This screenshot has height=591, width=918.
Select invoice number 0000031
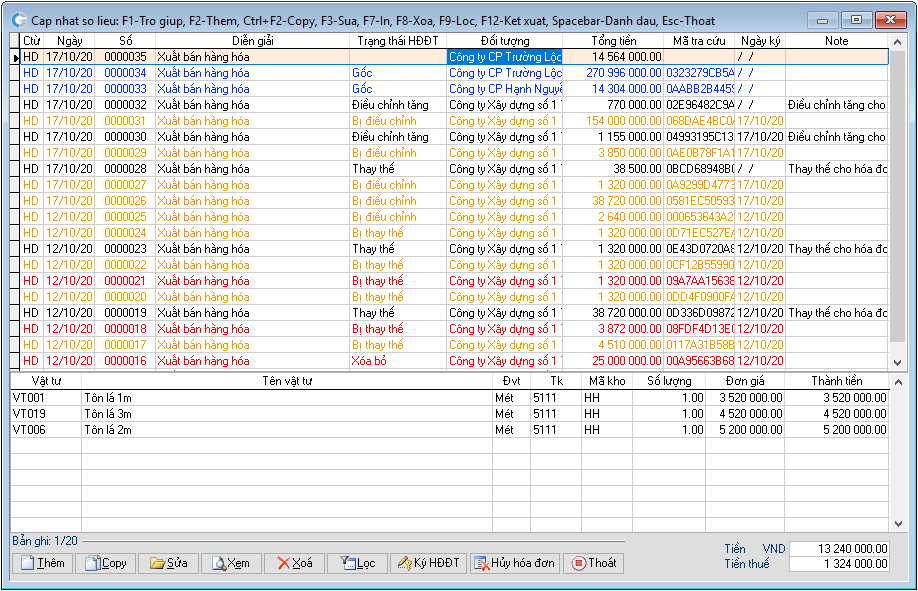click(125, 121)
